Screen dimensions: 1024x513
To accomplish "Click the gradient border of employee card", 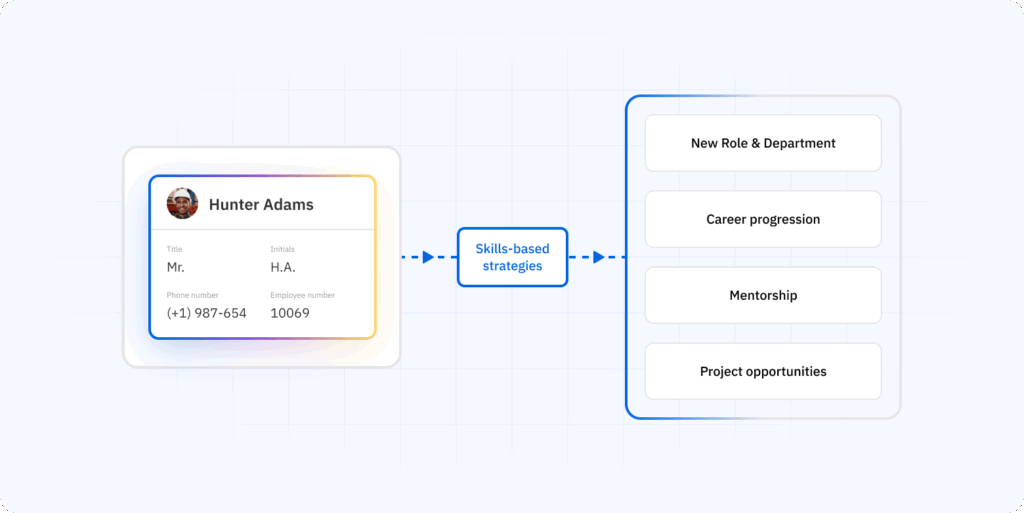I will [x=263, y=176].
